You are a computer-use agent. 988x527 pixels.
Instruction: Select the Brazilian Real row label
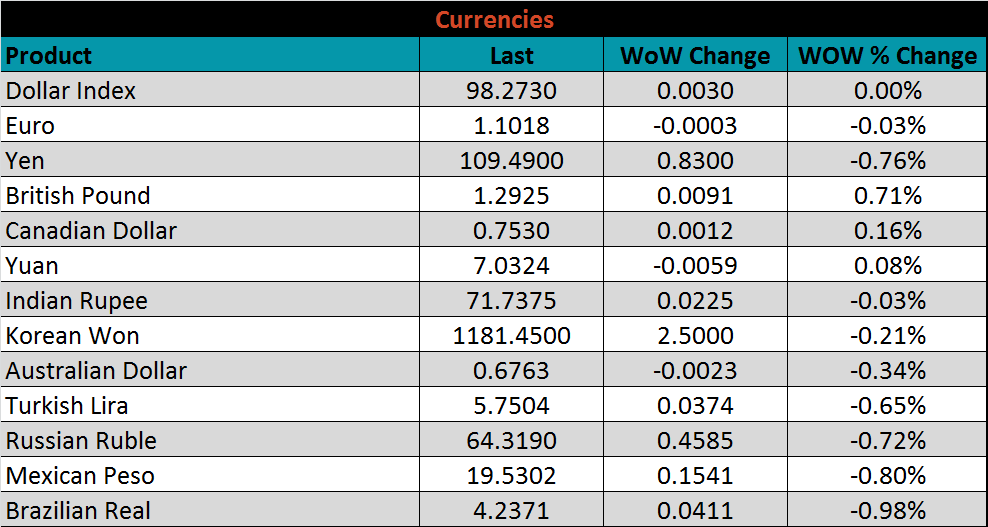(78, 511)
